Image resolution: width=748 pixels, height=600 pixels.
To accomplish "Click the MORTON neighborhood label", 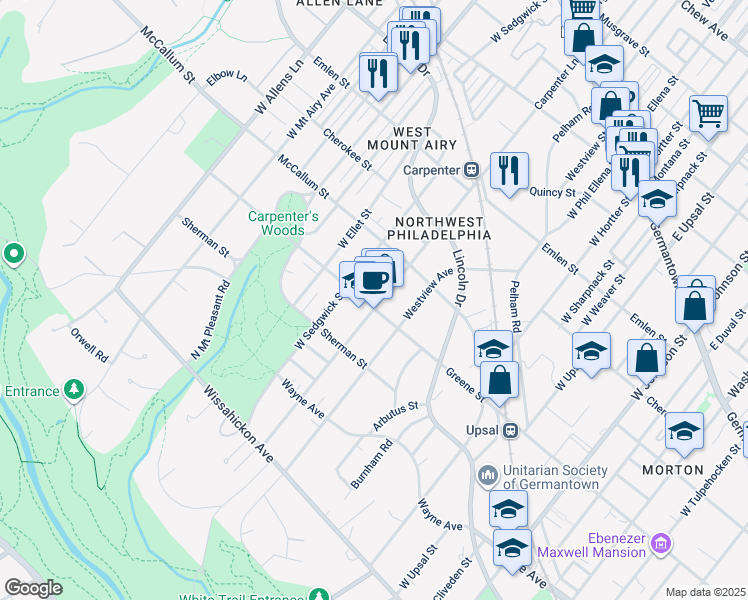I will coord(673,470).
